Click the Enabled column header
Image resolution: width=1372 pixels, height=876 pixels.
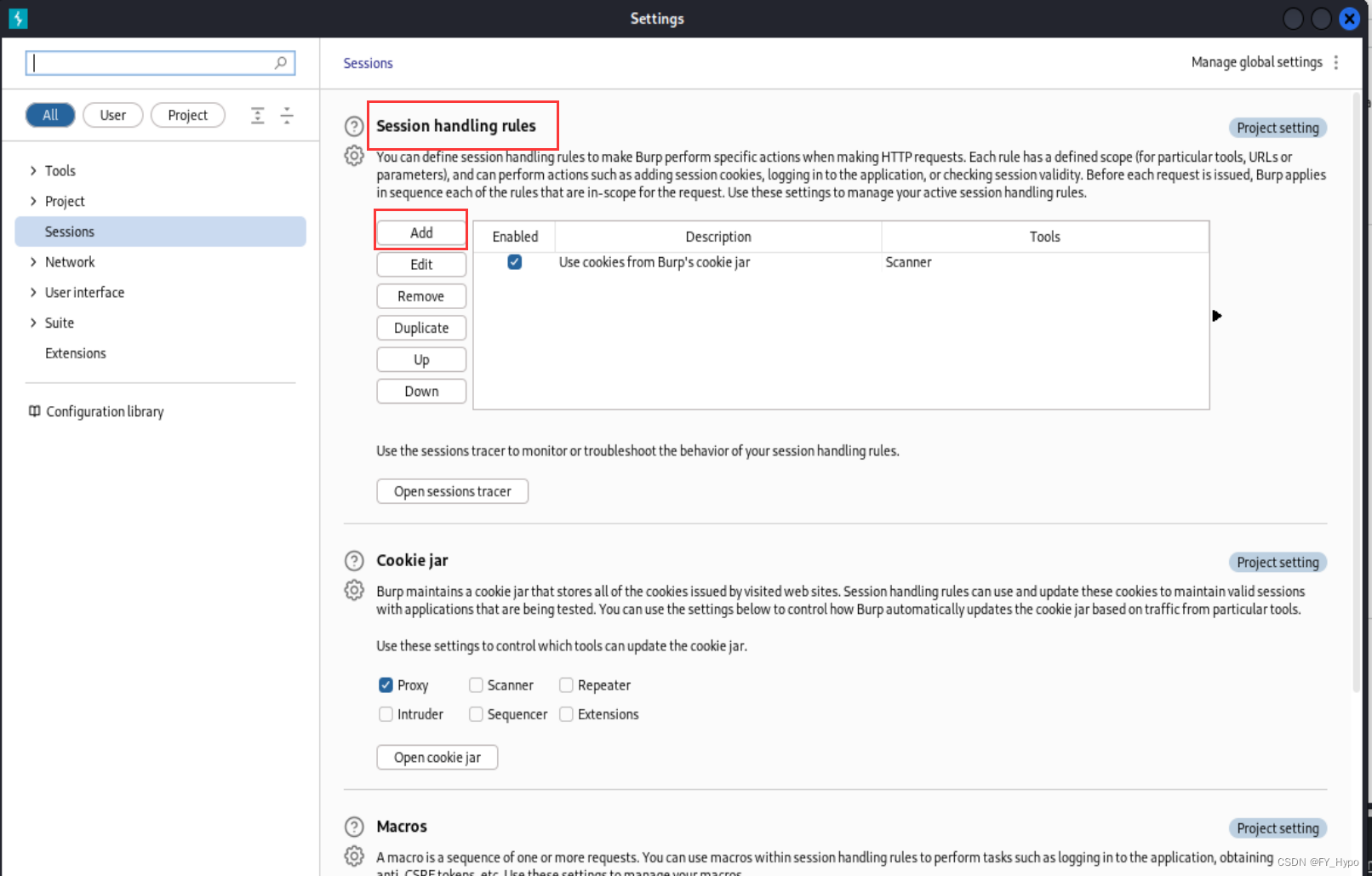click(515, 237)
